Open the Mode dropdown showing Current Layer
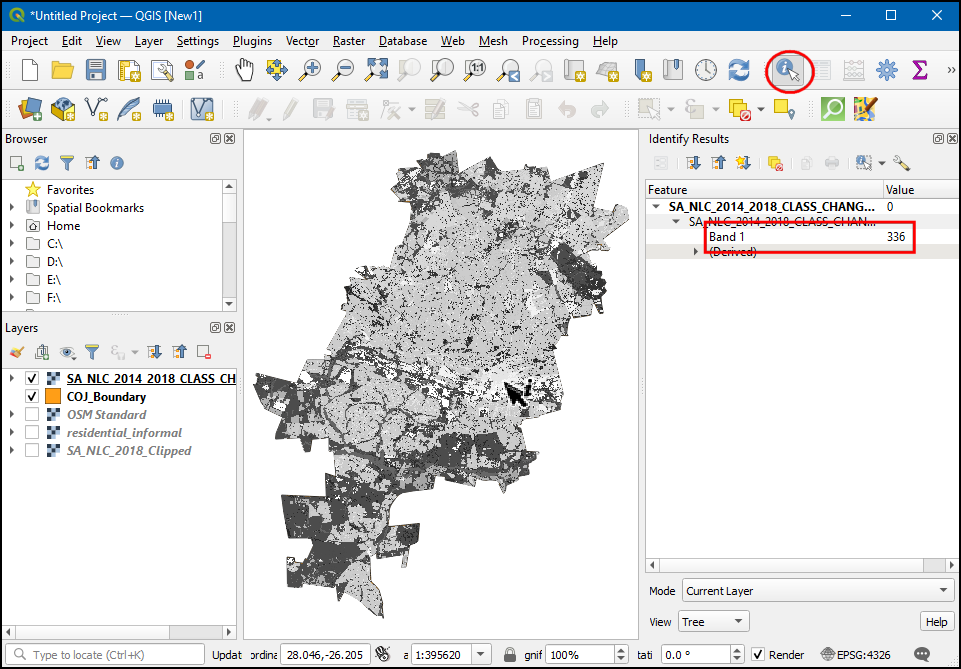 817,591
